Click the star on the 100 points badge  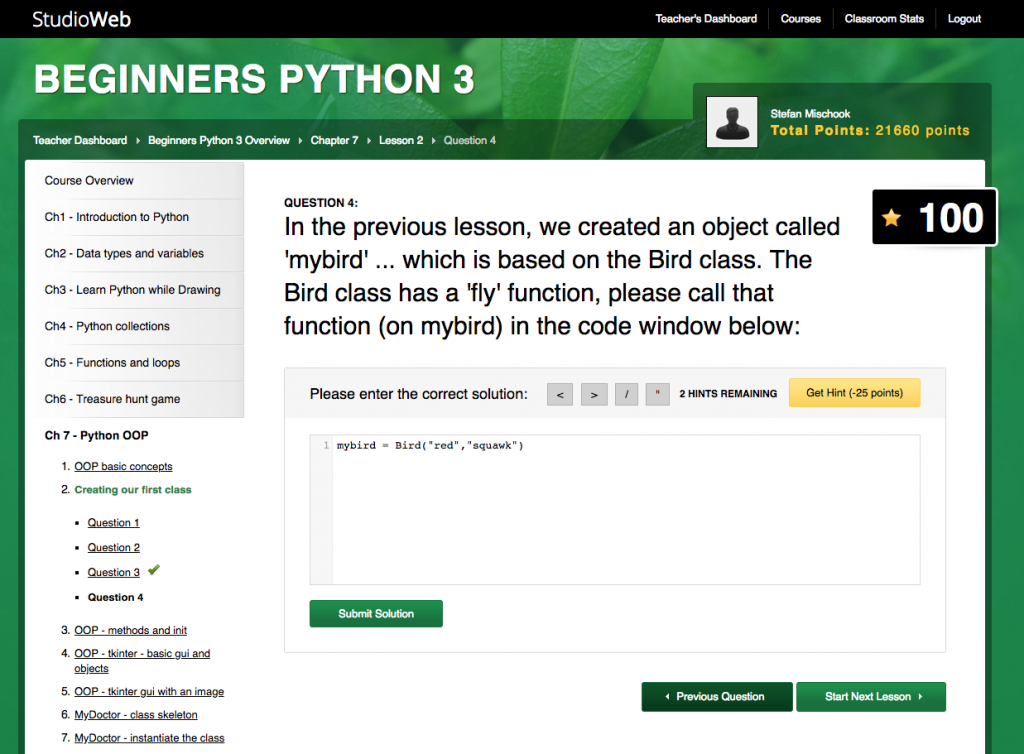click(893, 216)
